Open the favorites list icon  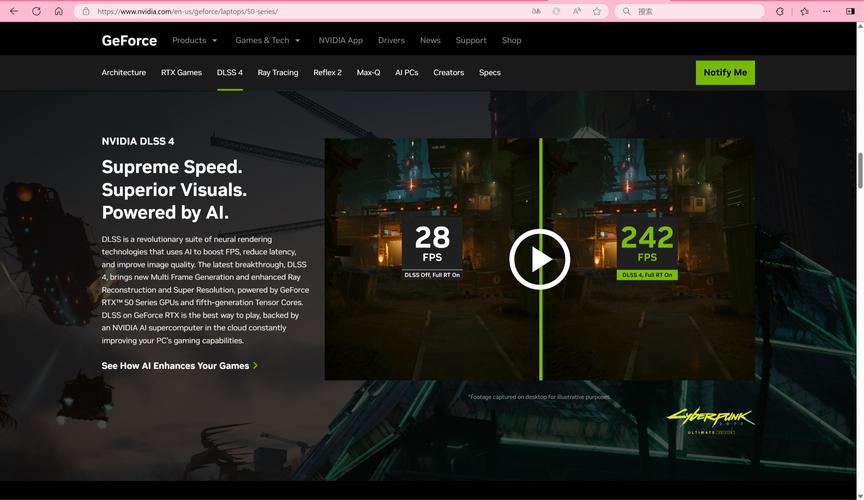click(804, 11)
